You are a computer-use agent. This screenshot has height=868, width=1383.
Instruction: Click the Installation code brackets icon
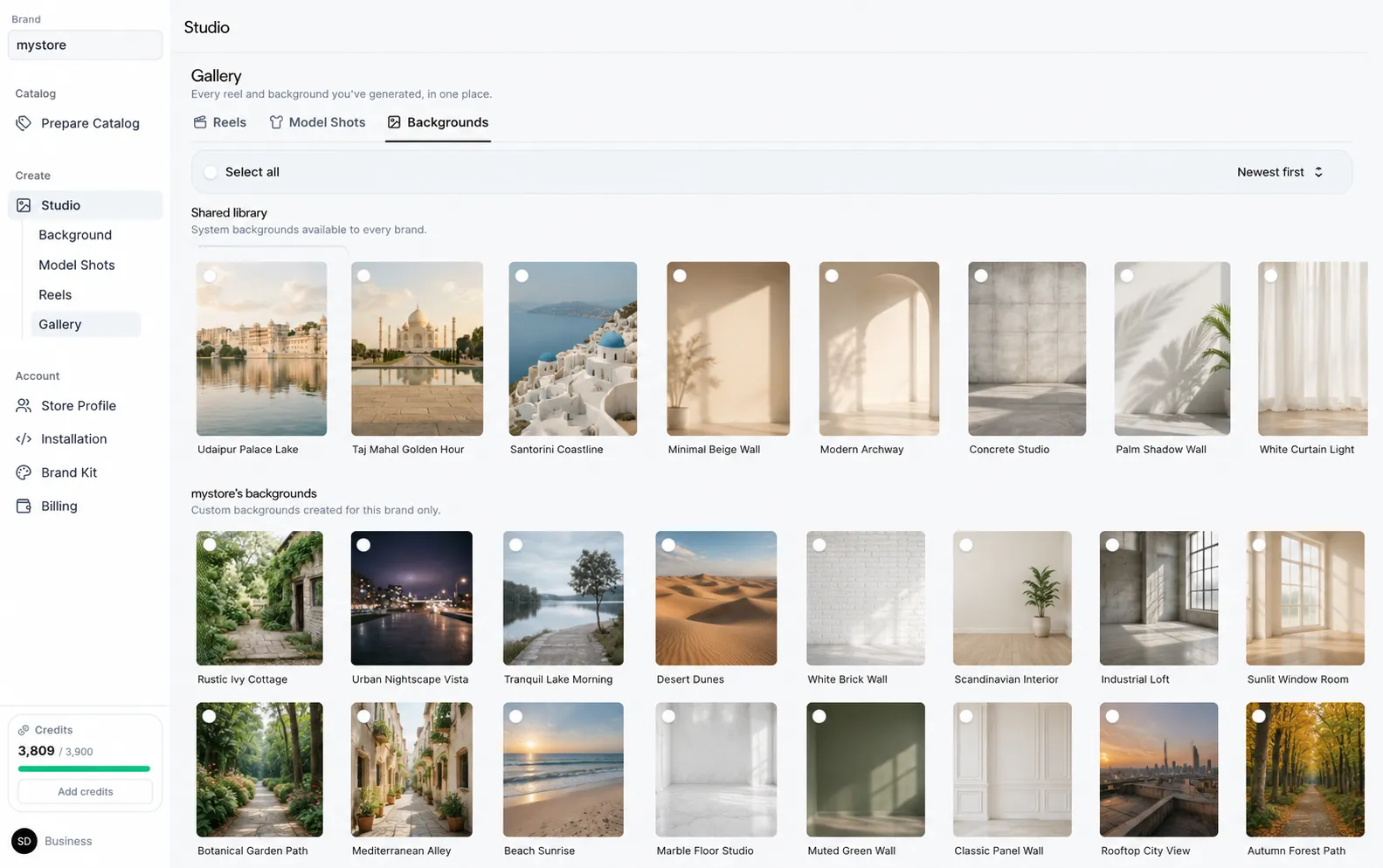[x=24, y=439]
